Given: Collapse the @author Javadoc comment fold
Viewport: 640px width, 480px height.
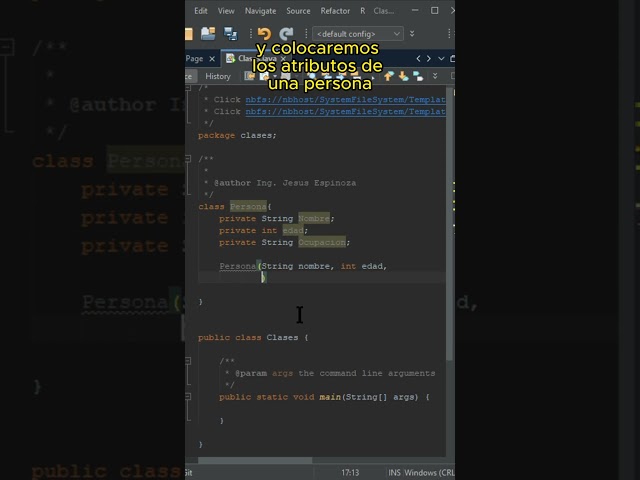Looking at the screenshot, I should click(x=188, y=158).
